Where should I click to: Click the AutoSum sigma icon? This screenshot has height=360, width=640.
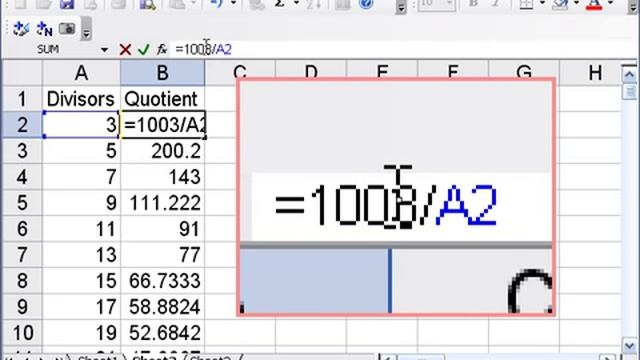point(280,4)
